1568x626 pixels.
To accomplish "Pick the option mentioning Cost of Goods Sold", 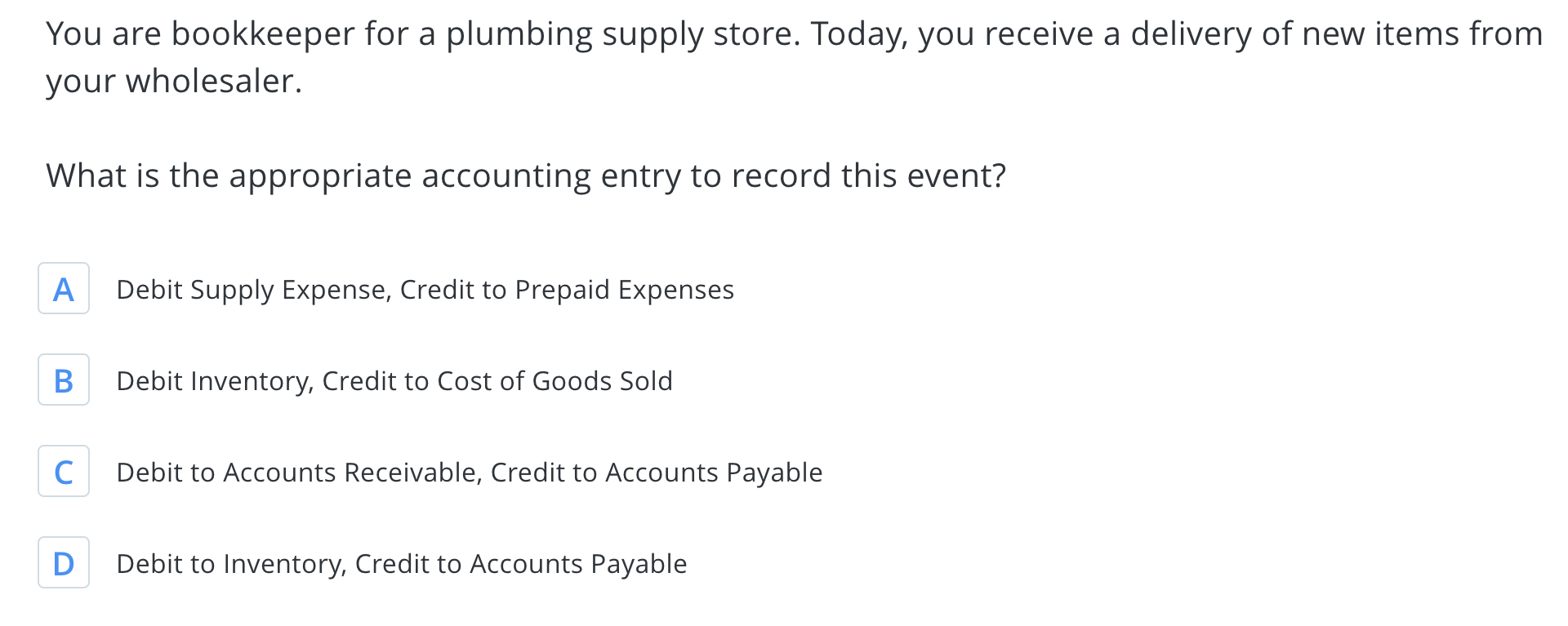I will (394, 381).
